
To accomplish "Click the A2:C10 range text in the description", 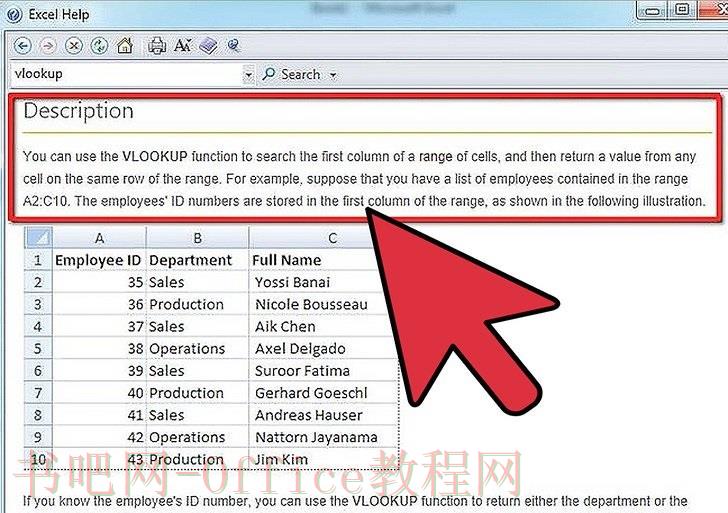I will coord(46,201).
